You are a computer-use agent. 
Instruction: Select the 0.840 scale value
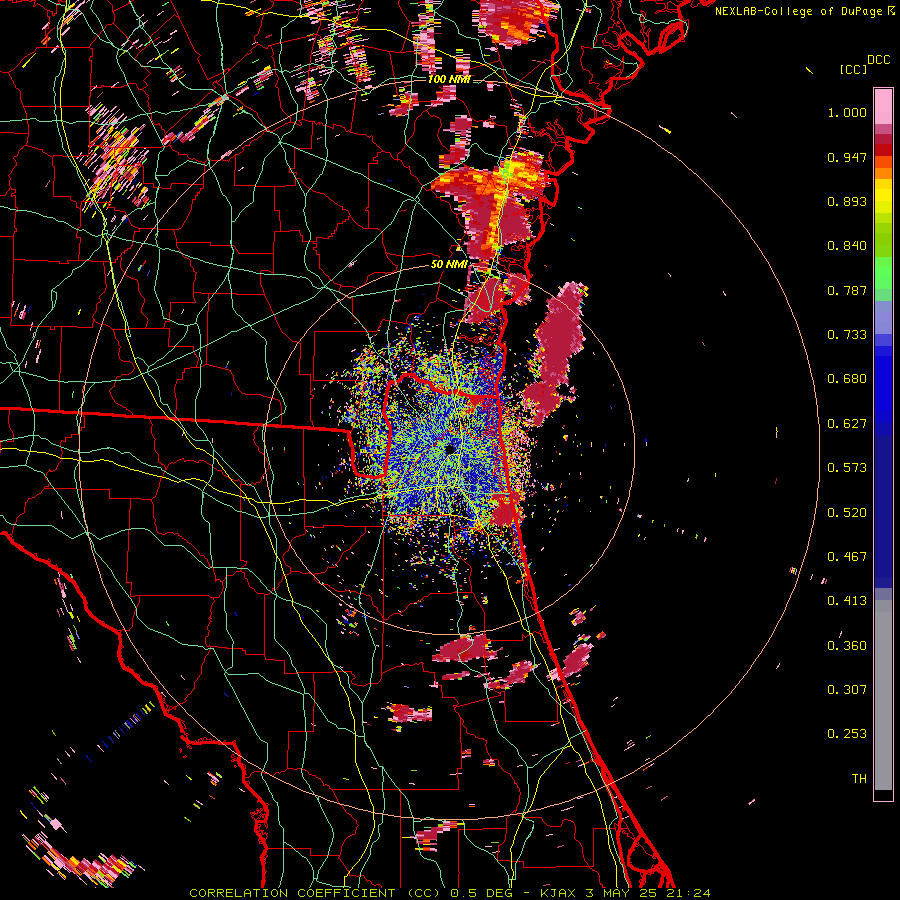tap(847, 246)
